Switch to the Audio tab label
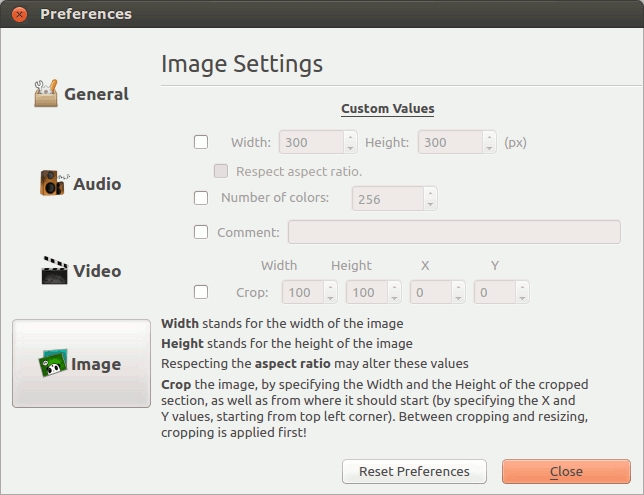 pos(97,184)
